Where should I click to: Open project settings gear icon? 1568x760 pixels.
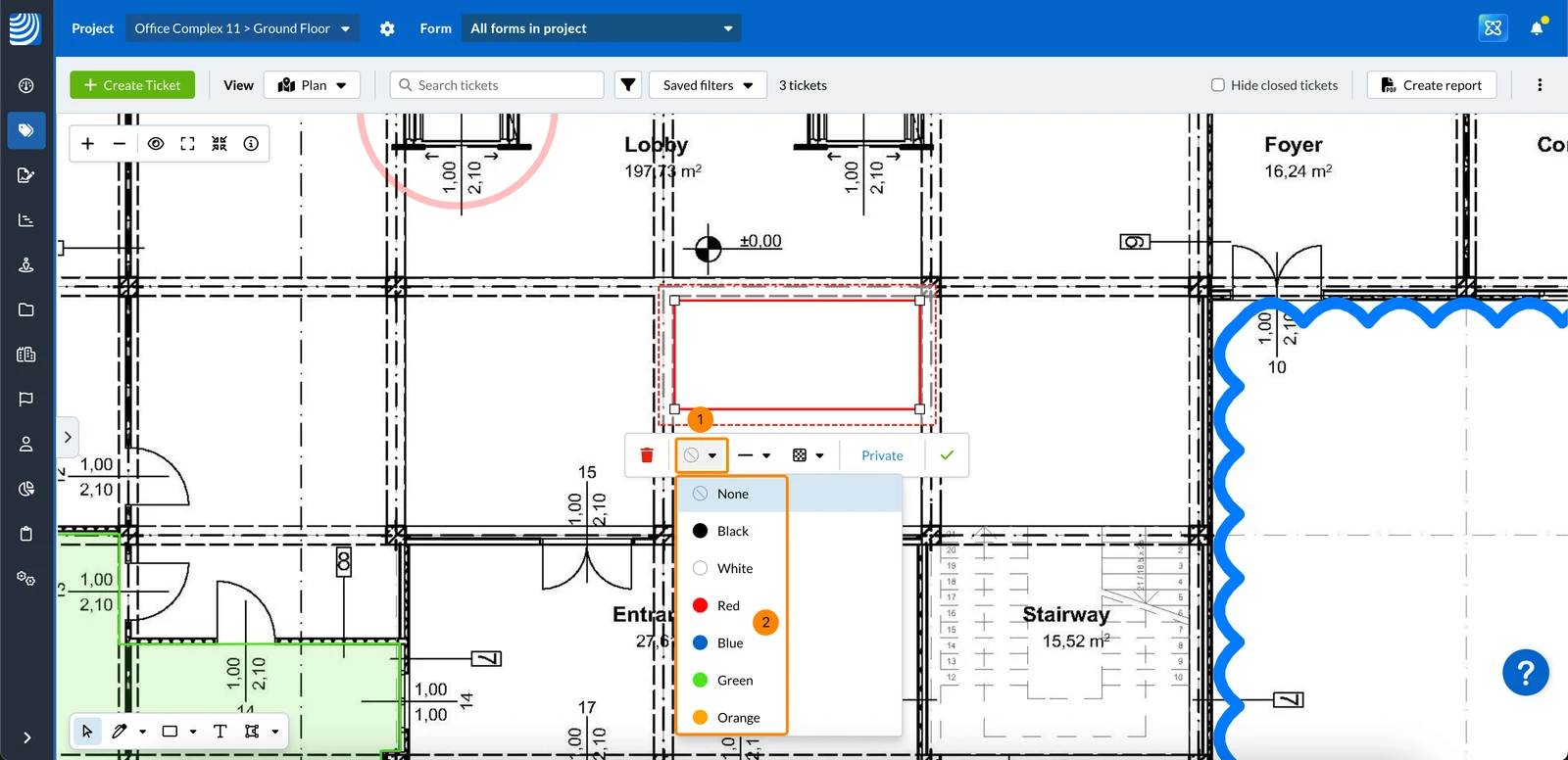coord(387,28)
